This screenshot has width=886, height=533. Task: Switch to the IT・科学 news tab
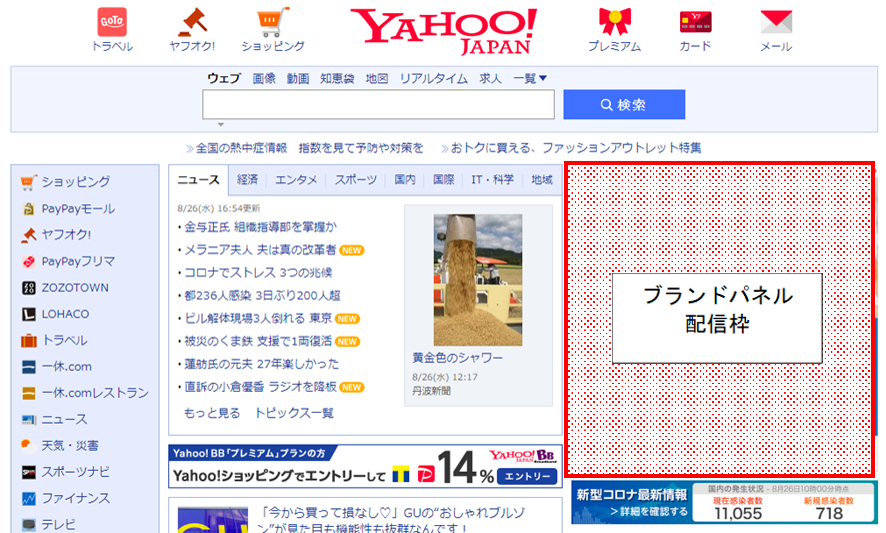tap(493, 180)
